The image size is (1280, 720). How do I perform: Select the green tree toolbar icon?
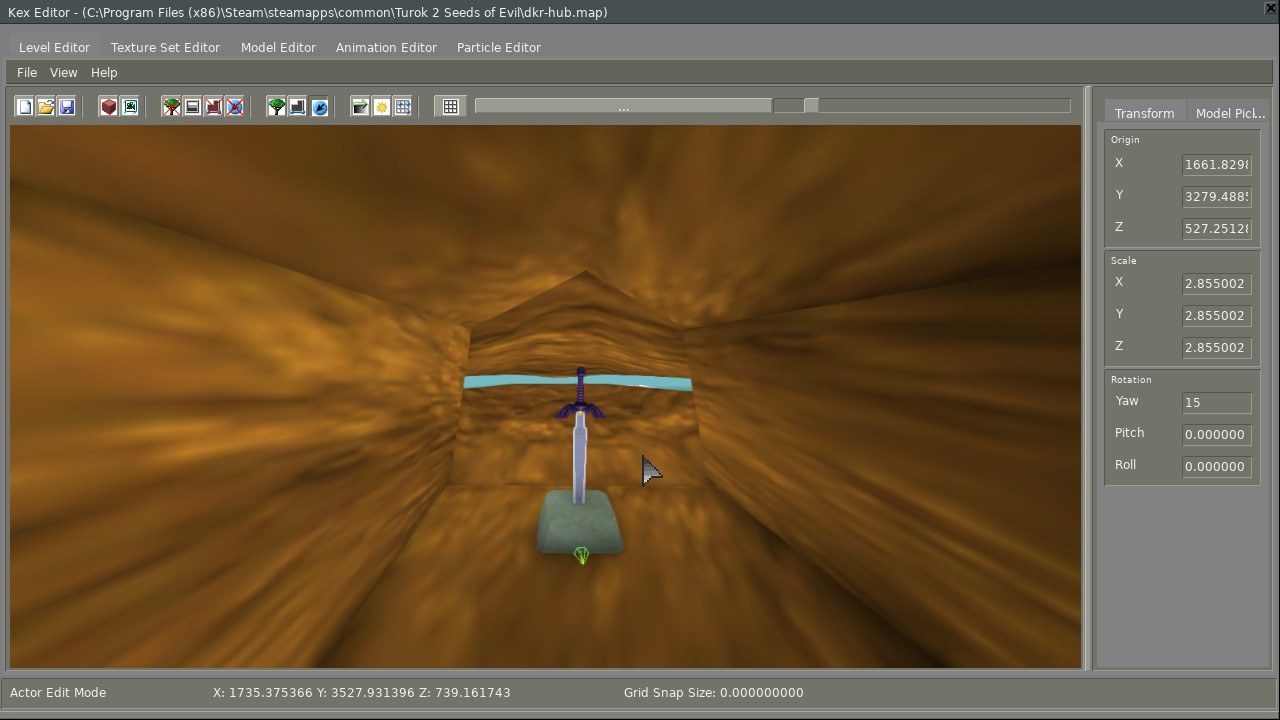277,106
